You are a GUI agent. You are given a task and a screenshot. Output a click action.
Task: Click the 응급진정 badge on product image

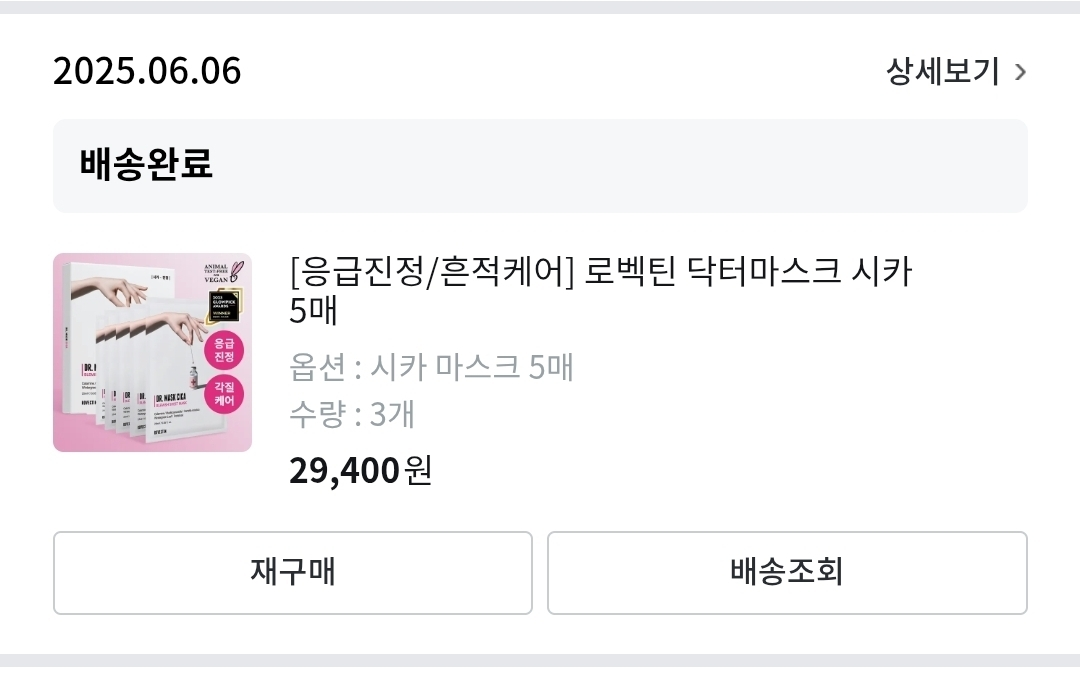223,352
